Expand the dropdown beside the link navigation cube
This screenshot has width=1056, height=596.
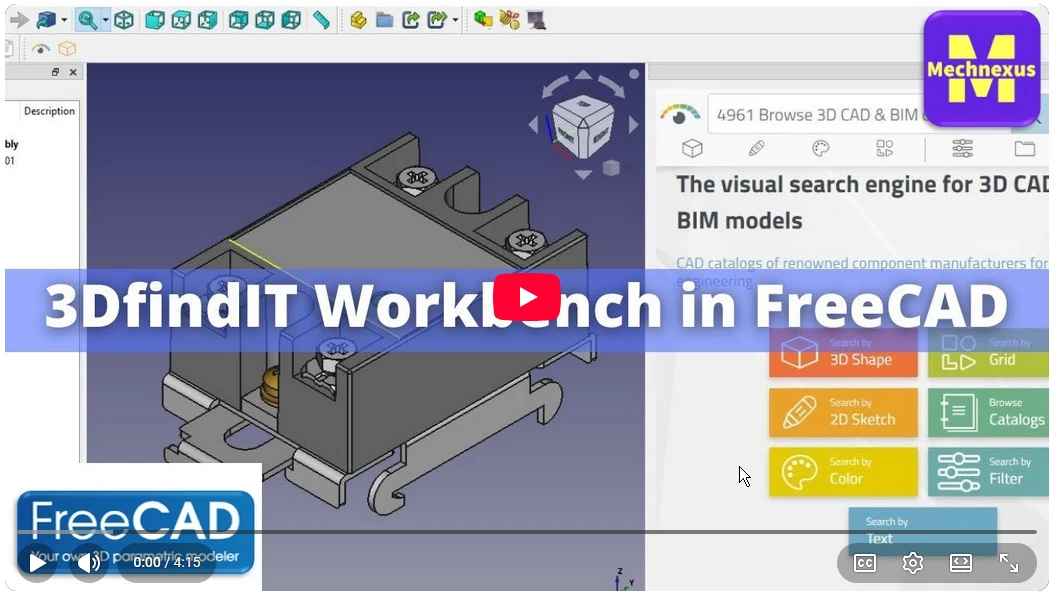[64, 20]
